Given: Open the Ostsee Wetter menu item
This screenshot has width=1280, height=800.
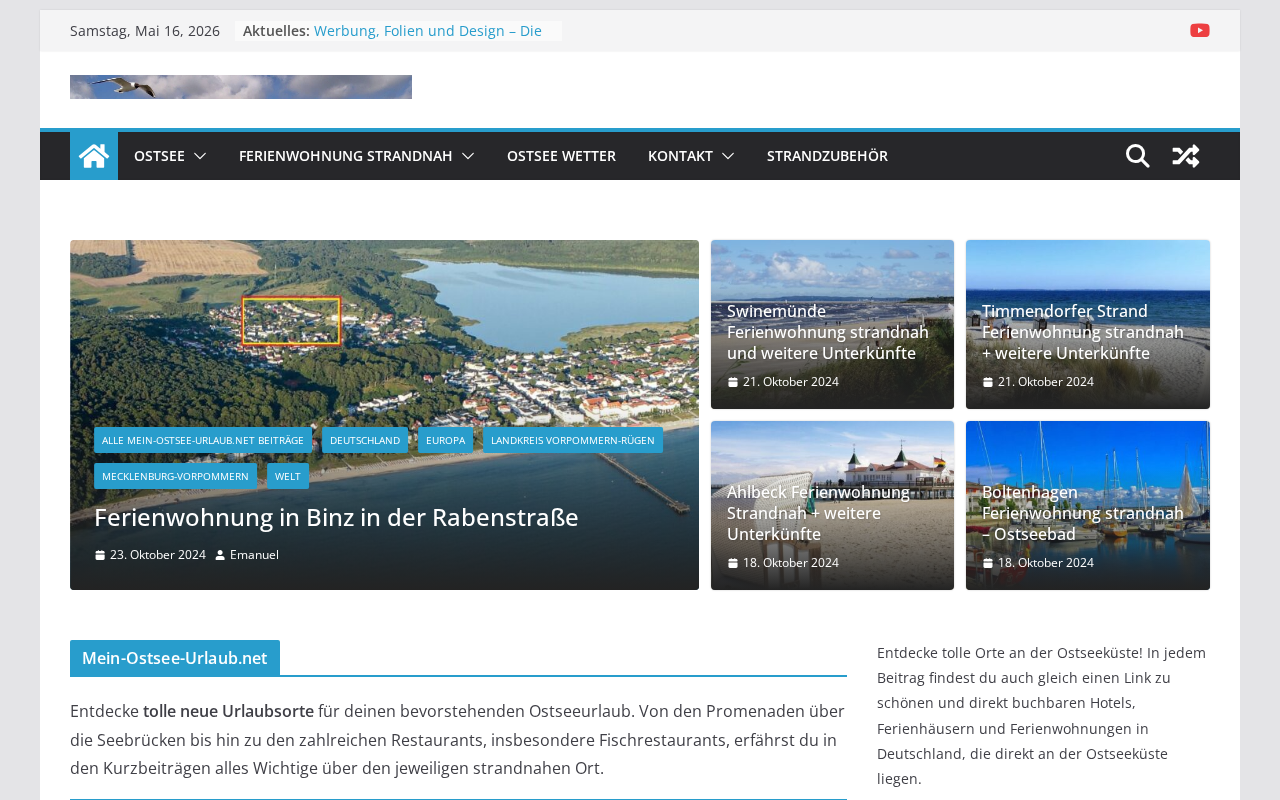Looking at the screenshot, I should pyautogui.click(x=561, y=156).
